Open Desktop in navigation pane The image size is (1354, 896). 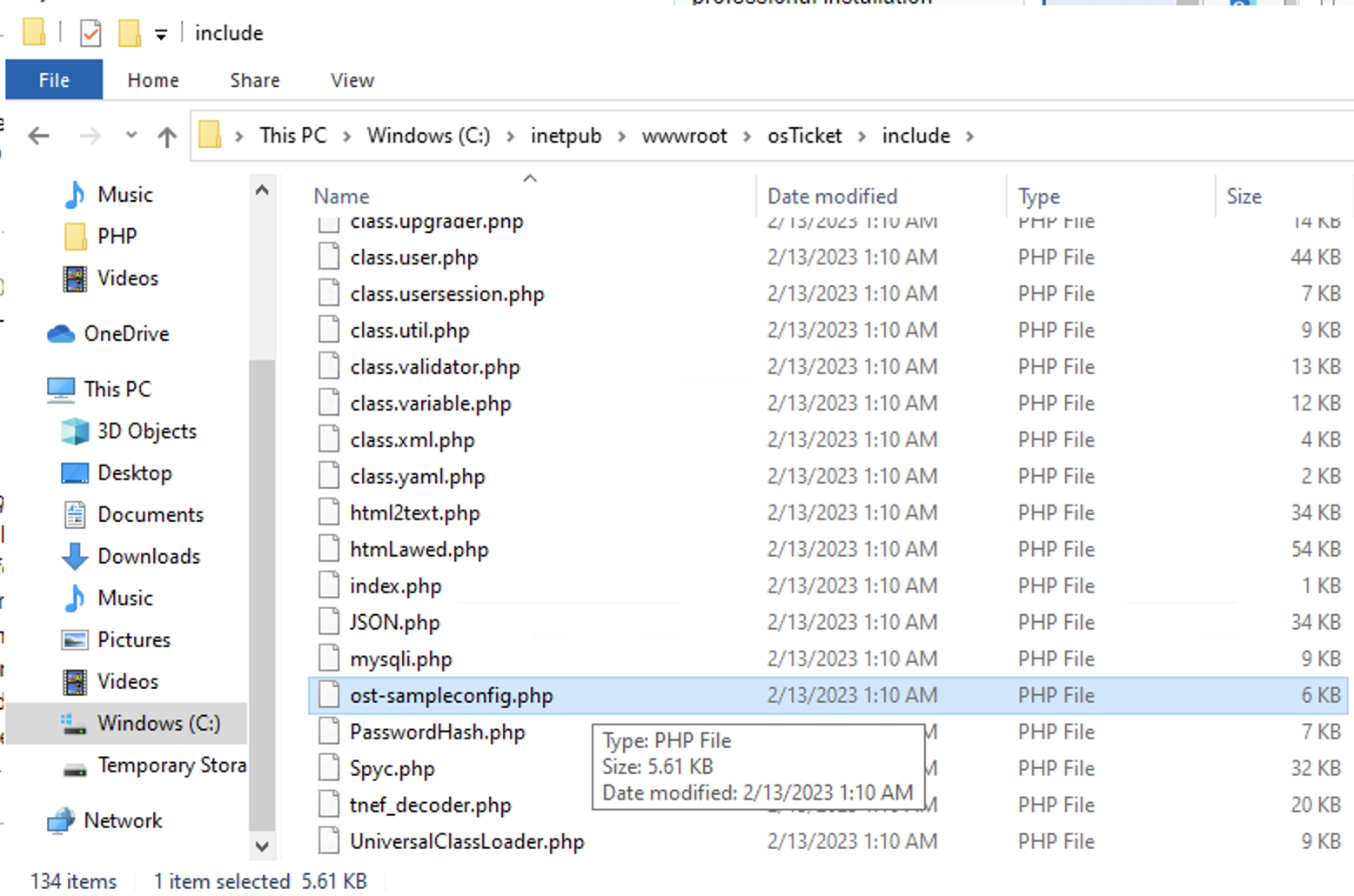pyautogui.click(x=135, y=472)
